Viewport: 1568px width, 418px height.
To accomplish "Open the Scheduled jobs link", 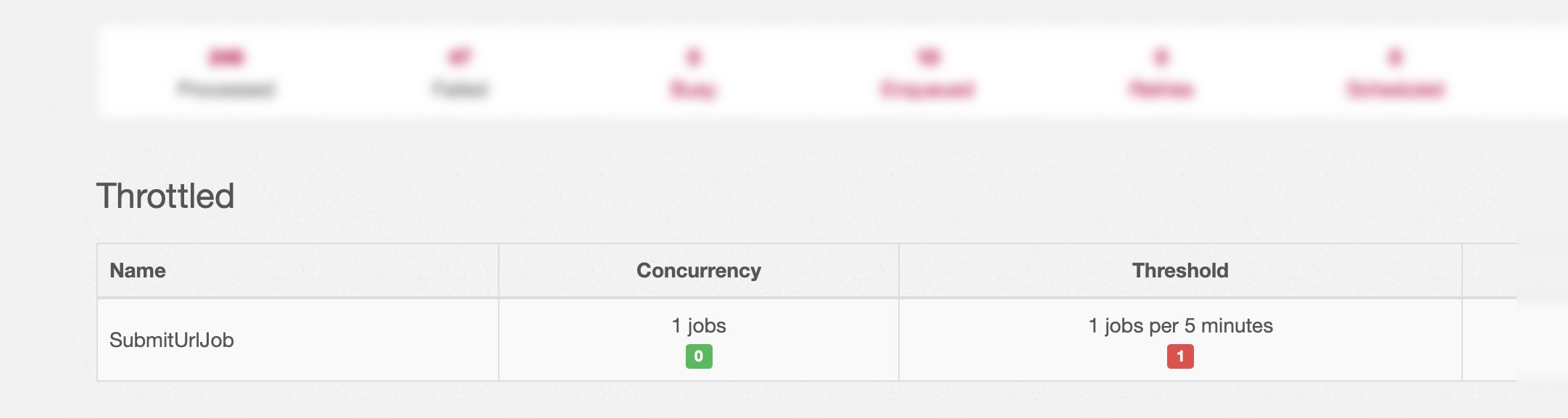I will 1395,90.
